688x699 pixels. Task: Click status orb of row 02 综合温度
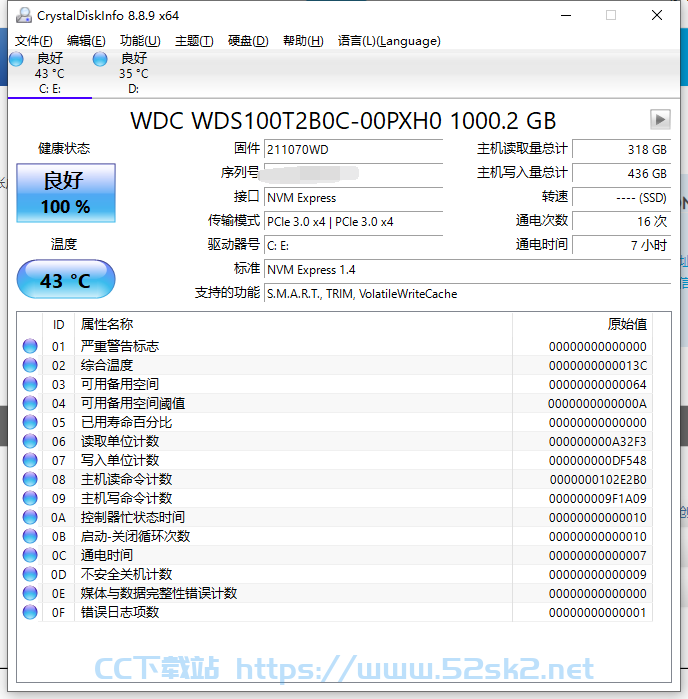point(30,365)
